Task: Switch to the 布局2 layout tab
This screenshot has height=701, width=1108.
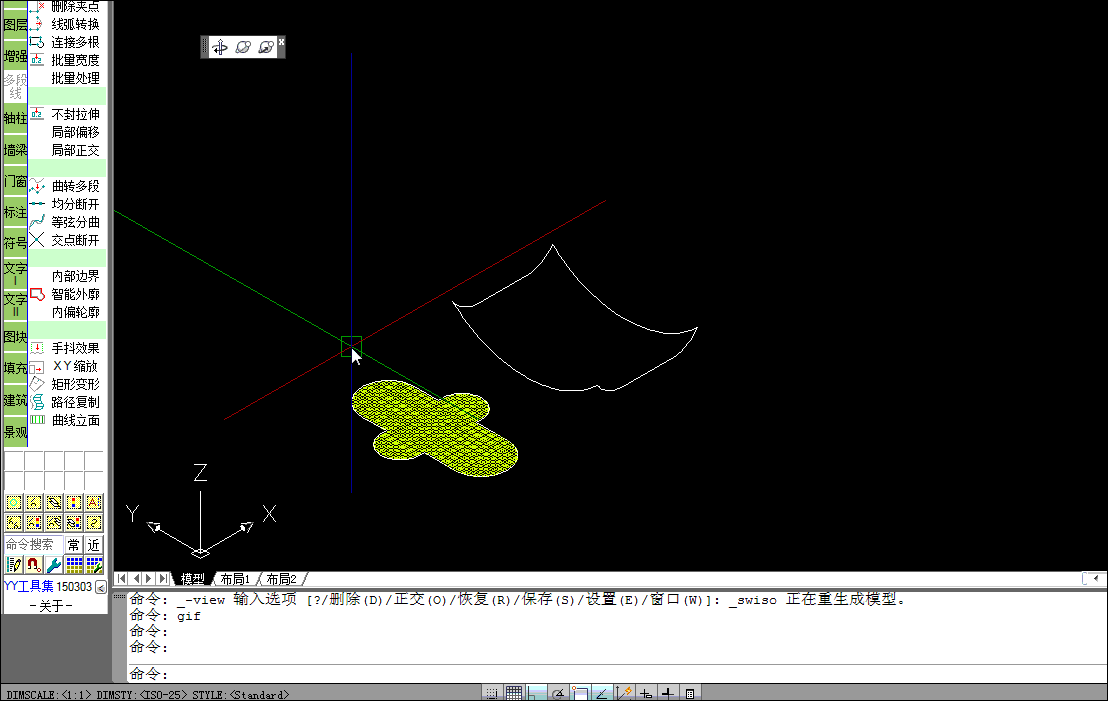Action: (281, 579)
